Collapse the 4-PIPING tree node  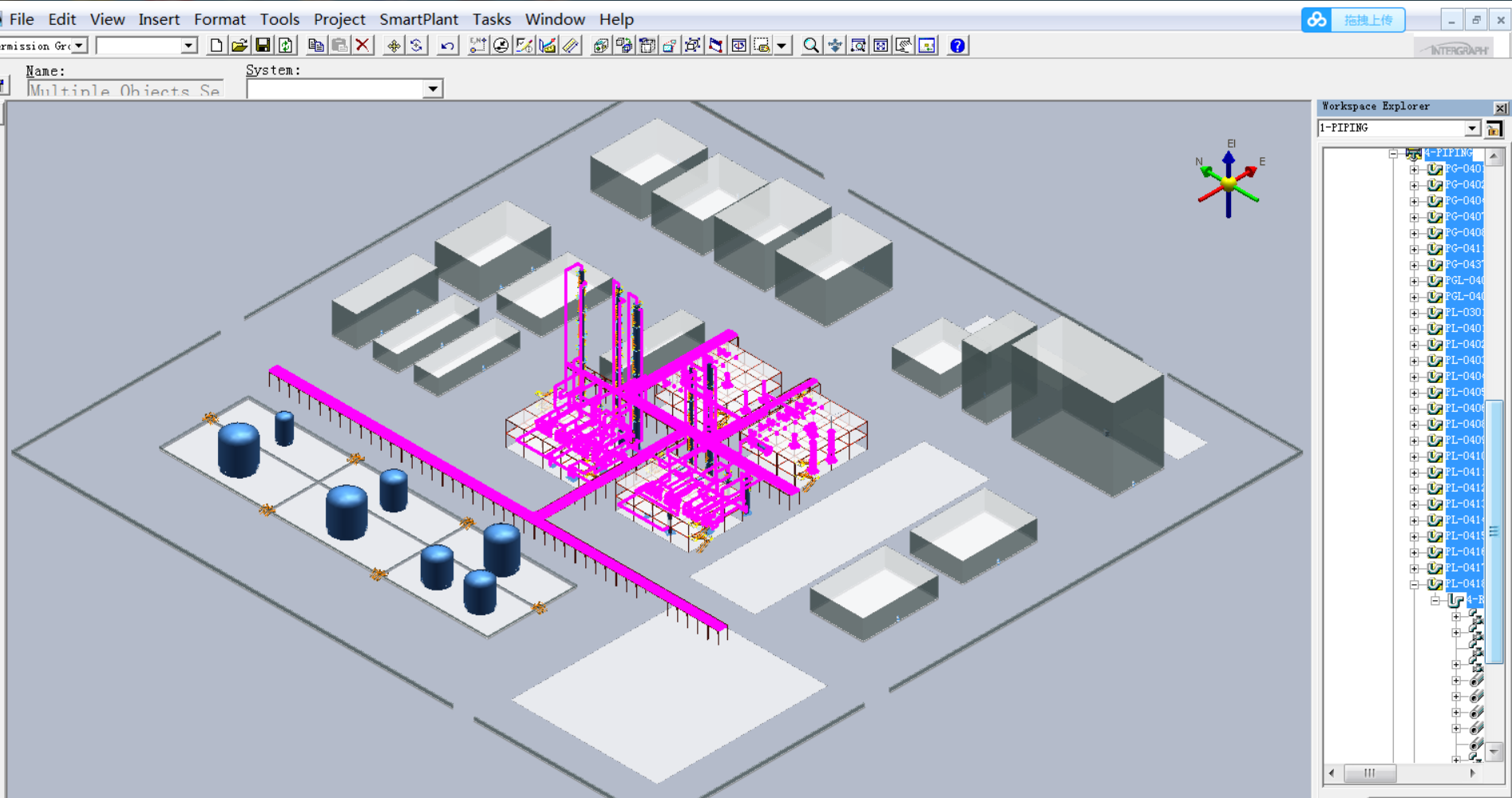[1394, 153]
